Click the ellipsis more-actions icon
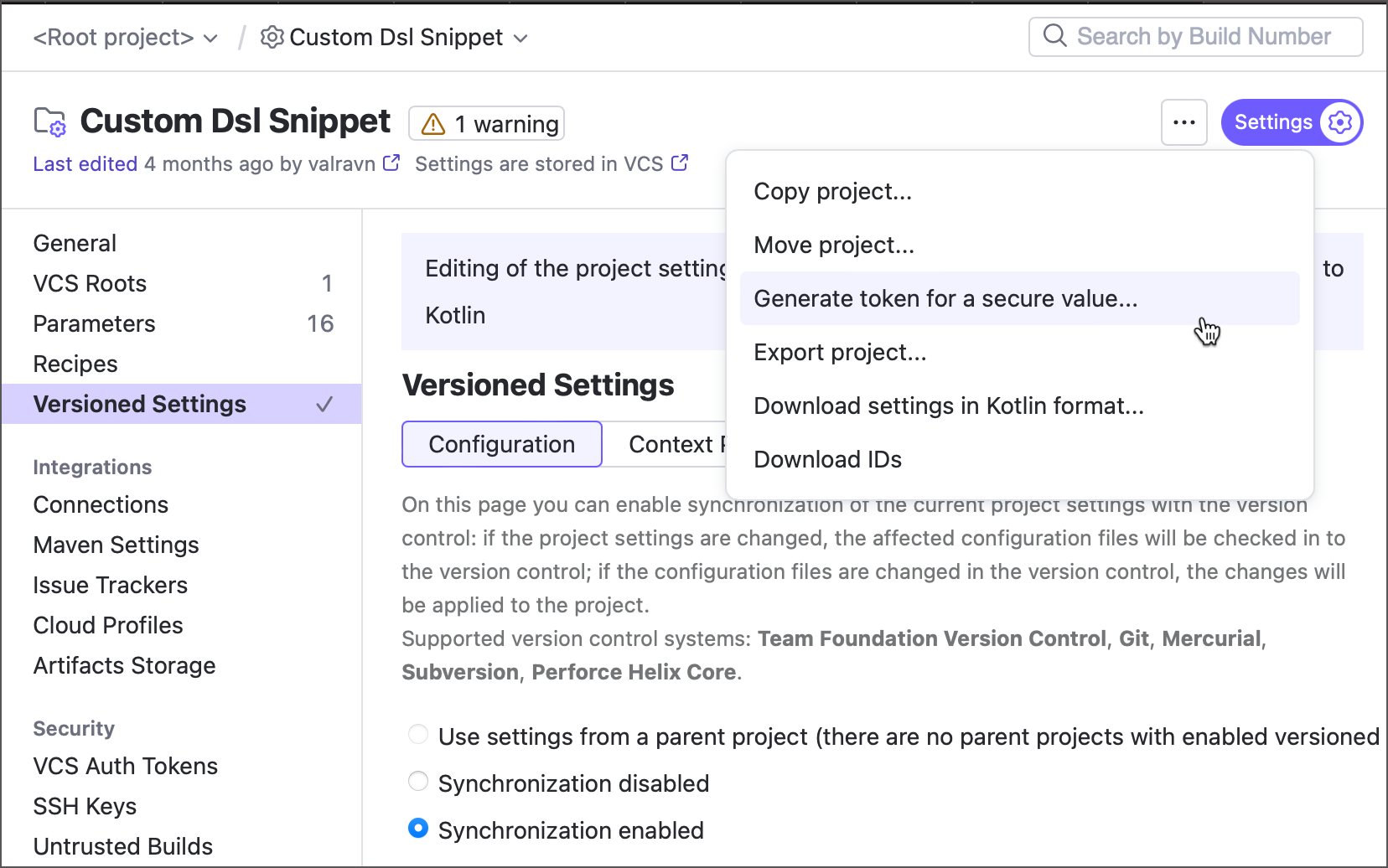This screenshot has width=1388, height=868. 1184,122
